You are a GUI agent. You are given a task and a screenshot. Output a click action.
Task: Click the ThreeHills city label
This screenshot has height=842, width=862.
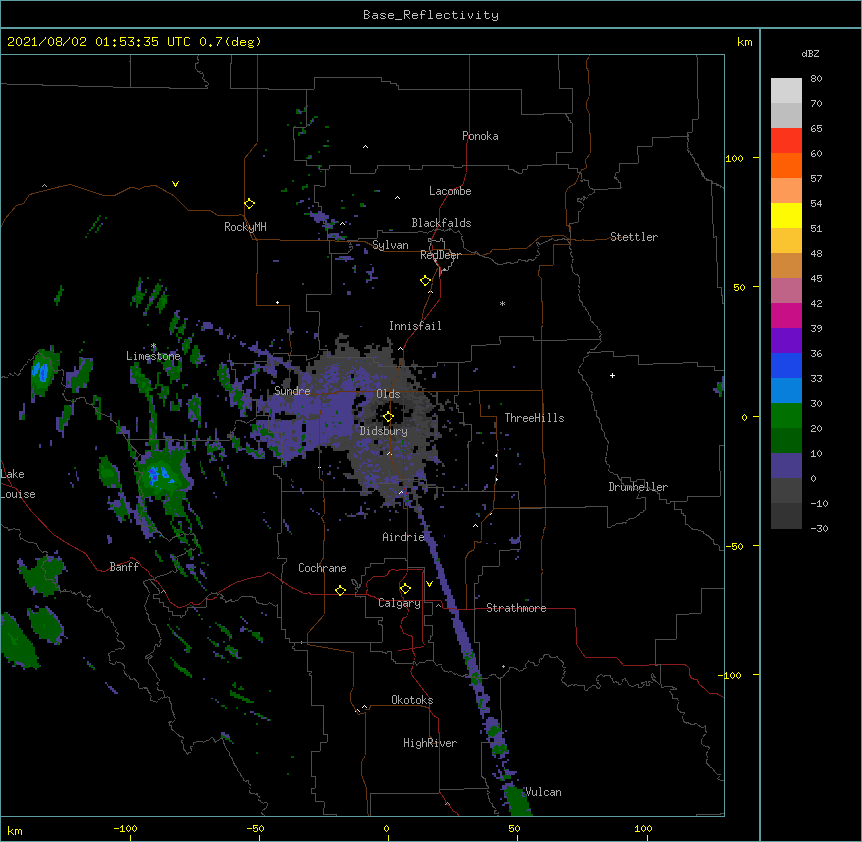(534, 418)
